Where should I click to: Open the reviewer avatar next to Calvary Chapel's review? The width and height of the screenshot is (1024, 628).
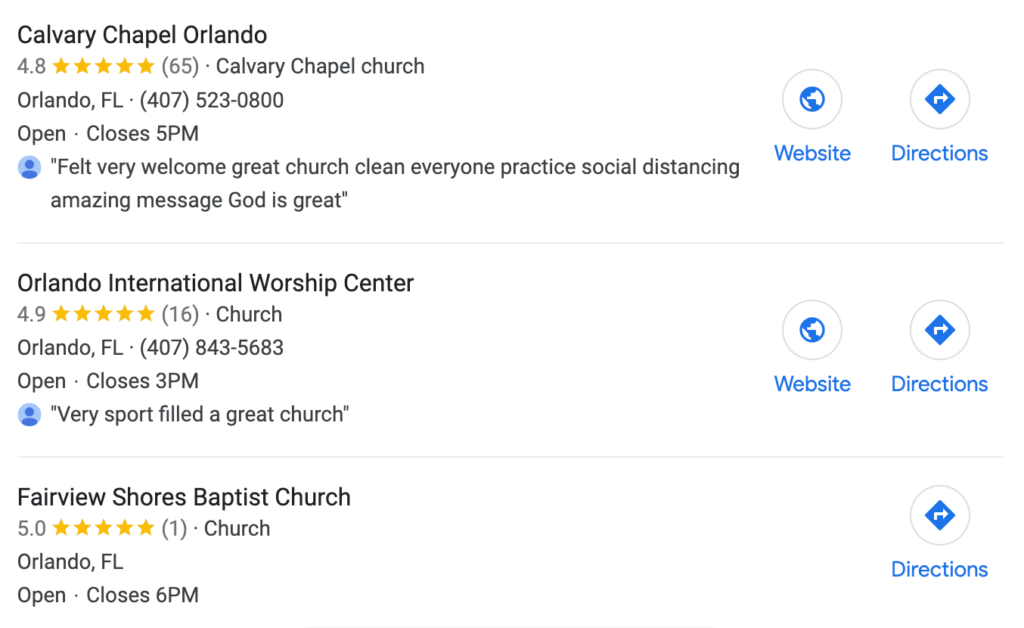click(x=28, y=167)
